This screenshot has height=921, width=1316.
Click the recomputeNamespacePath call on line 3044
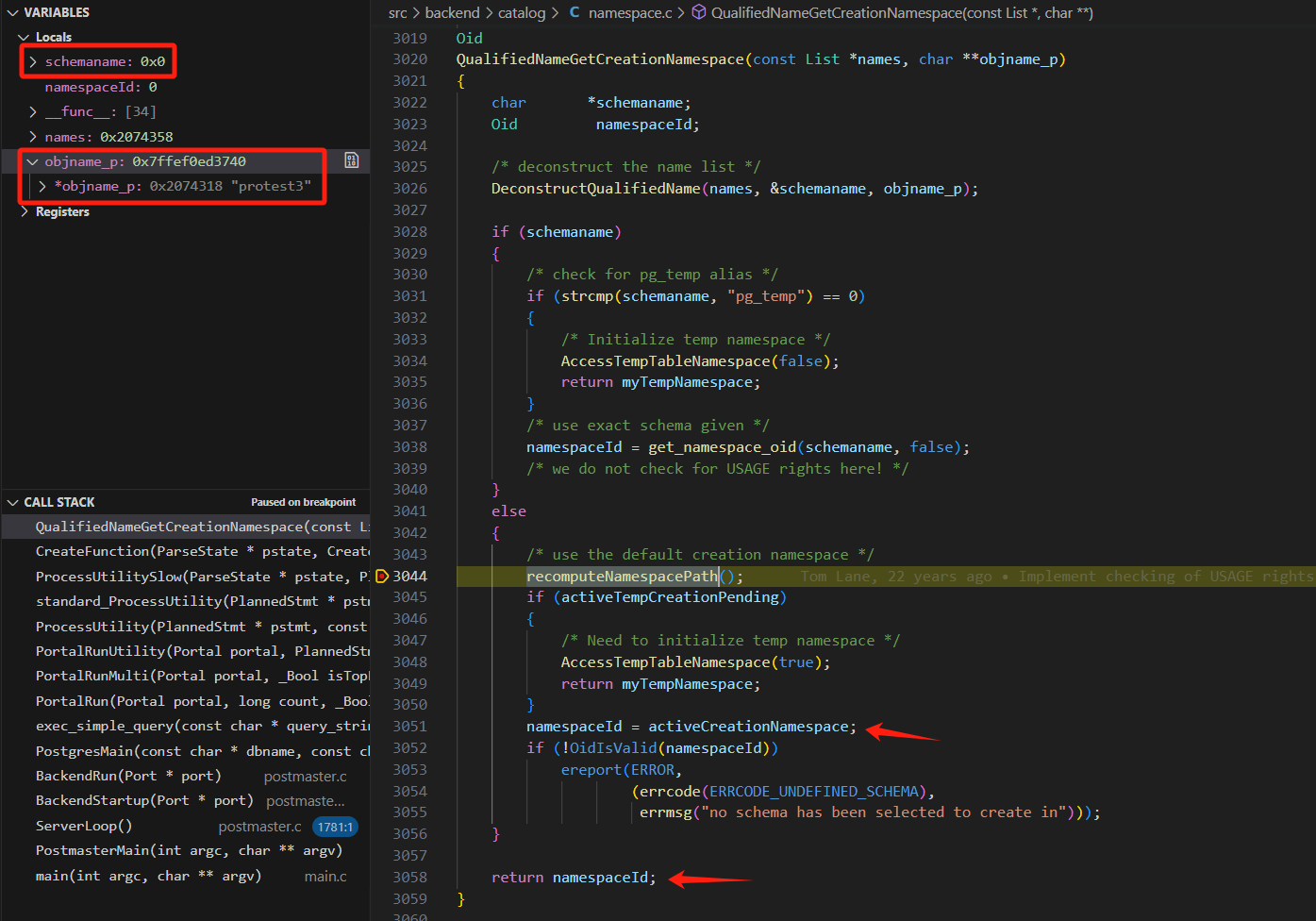pos(623,577)
